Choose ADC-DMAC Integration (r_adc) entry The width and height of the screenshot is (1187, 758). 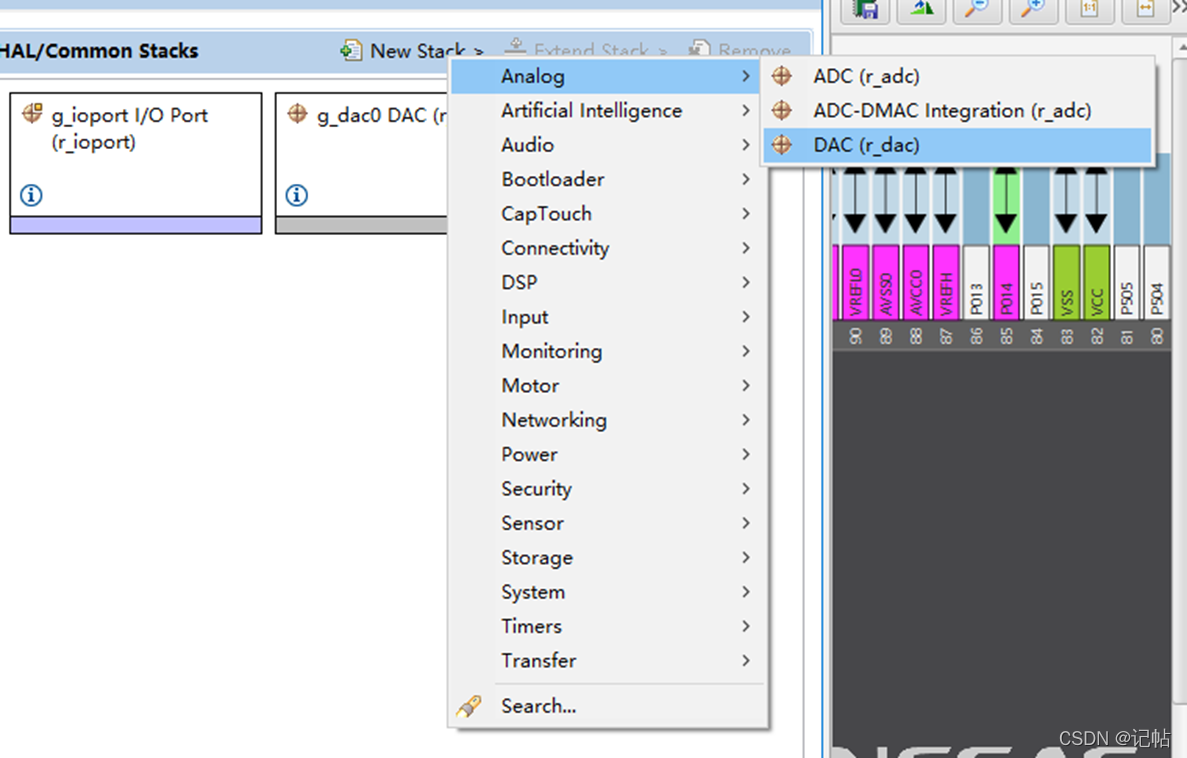[x=958, y=111]
